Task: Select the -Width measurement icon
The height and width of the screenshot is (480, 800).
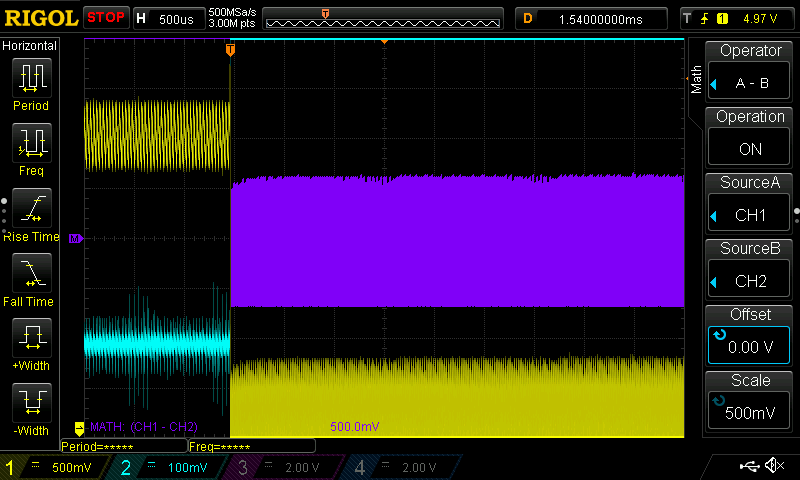Action: click(32, 403)
